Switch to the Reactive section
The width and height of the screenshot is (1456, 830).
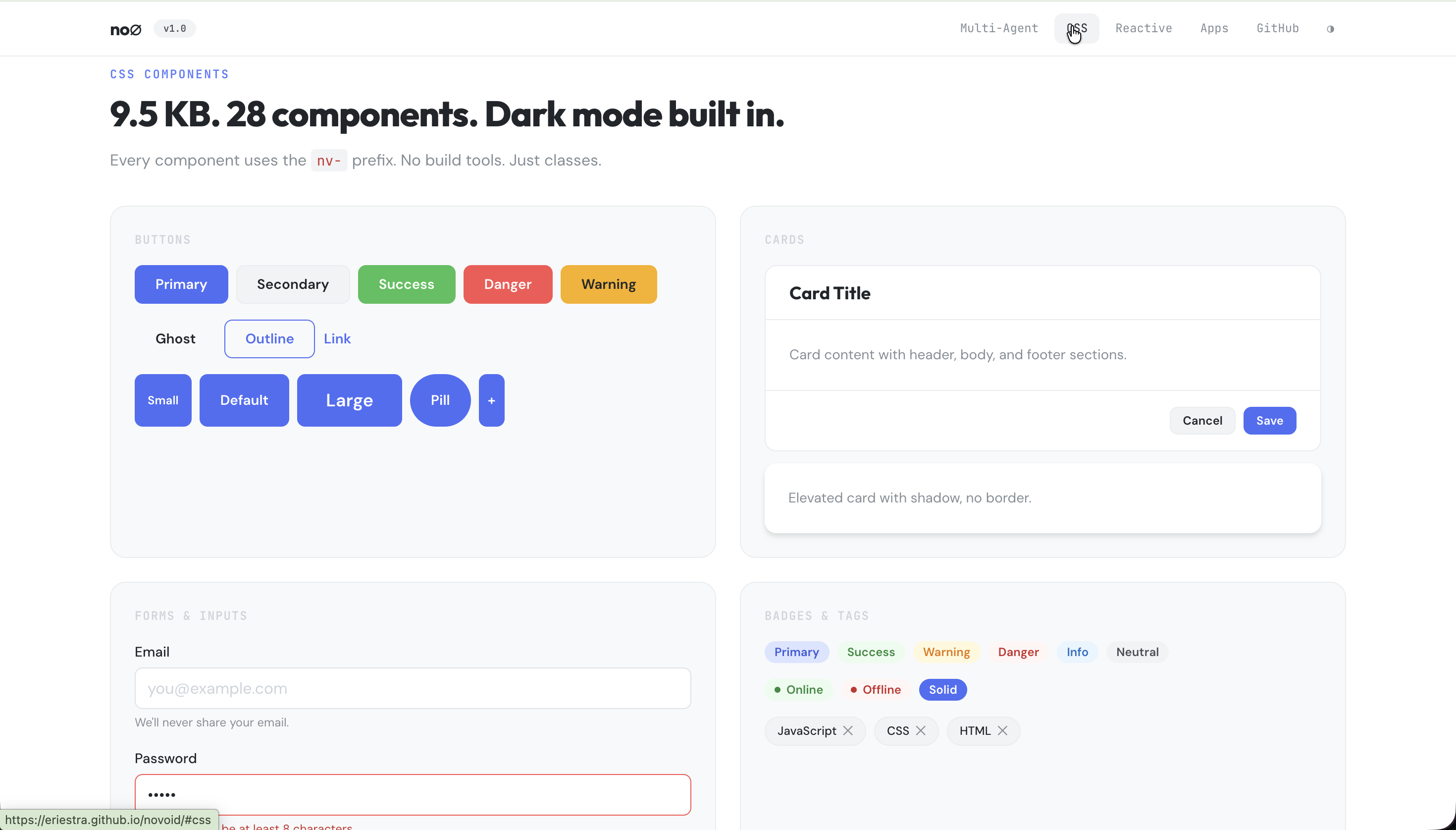click(x=1144, y=28)
